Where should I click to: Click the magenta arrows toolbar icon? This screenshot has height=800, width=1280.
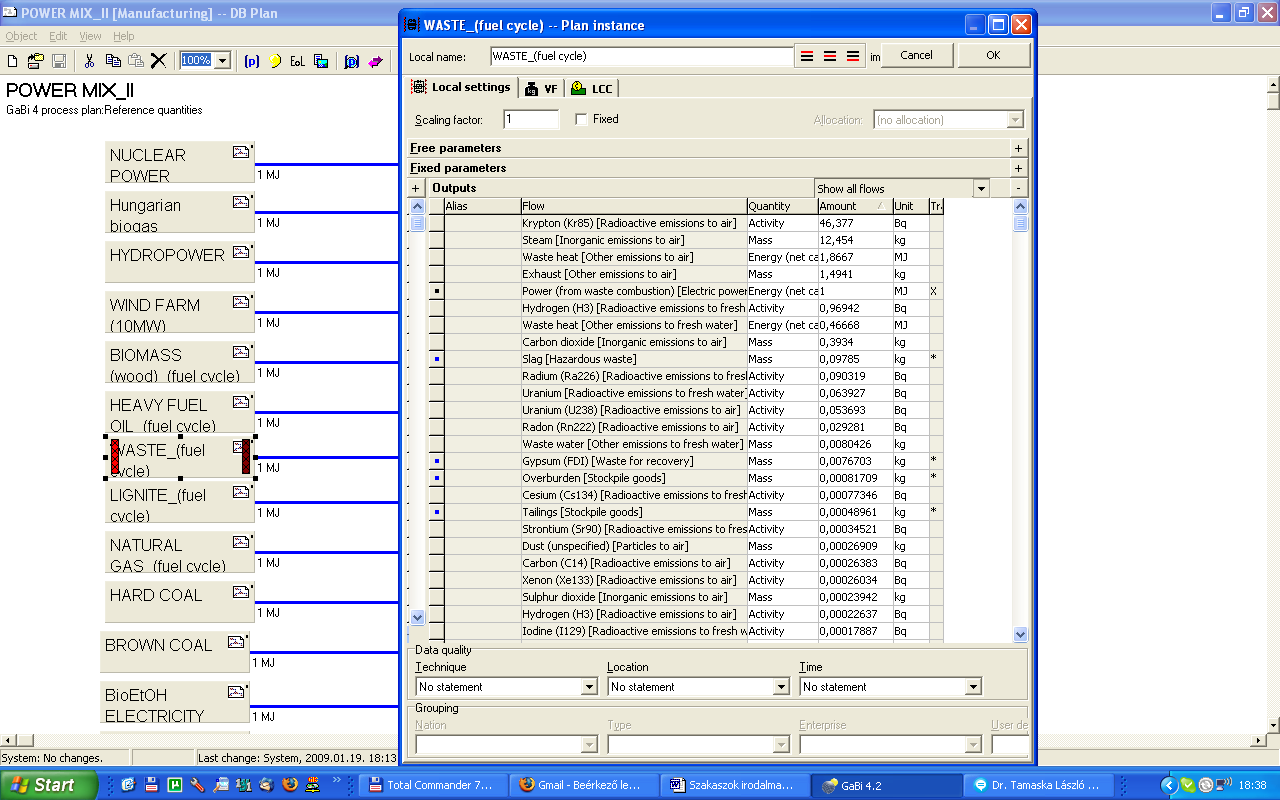pyautogui.click(x=376, y=61)
